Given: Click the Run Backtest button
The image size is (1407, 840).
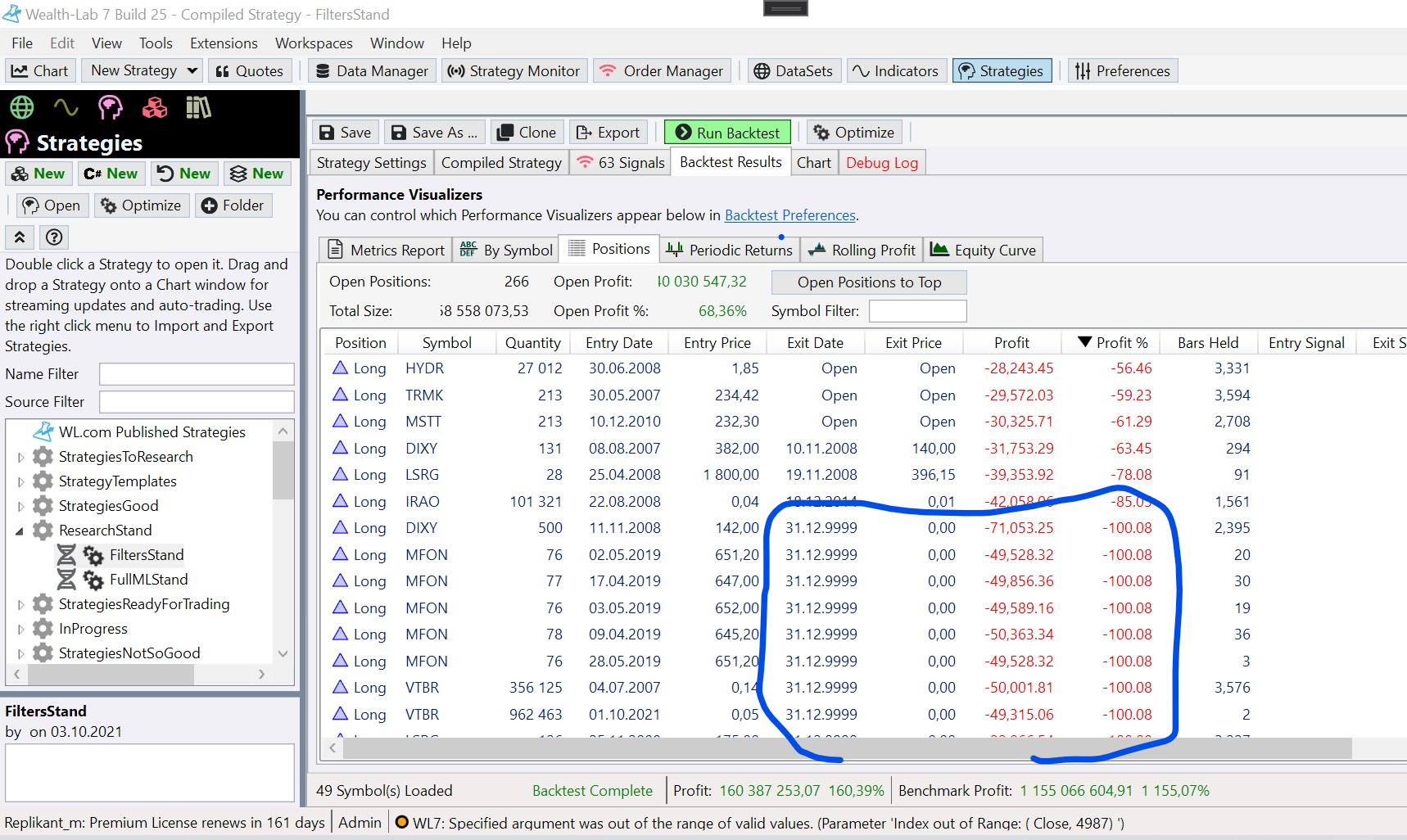Looking at the screenshot, I should tap(728, 133).
